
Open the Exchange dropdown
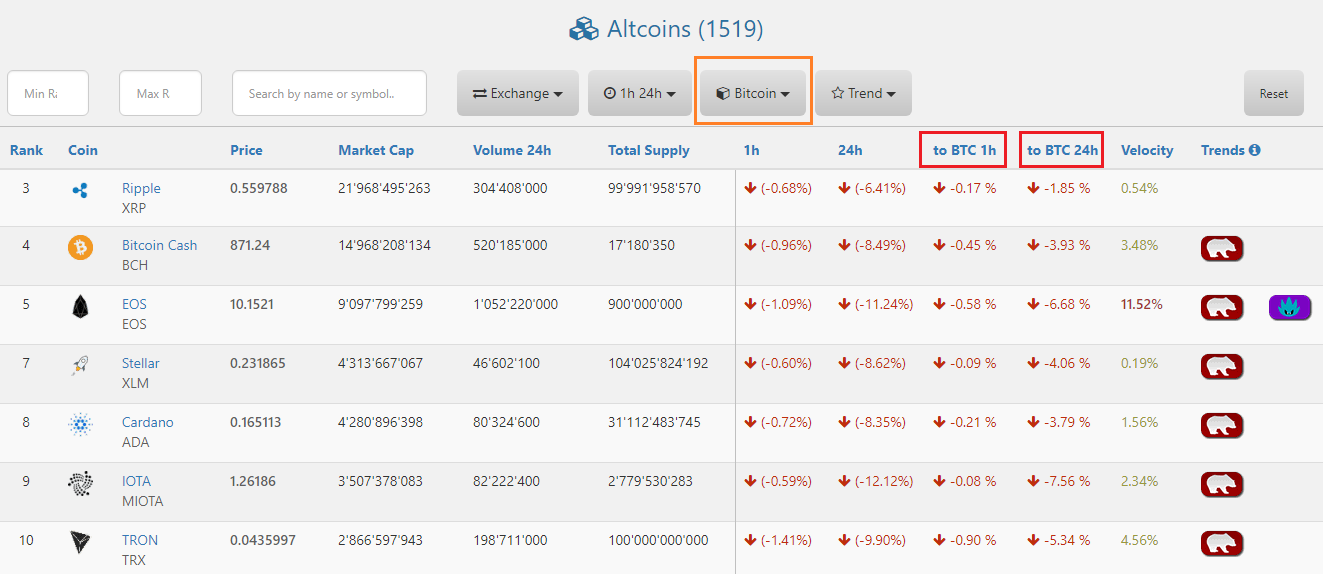[x=518, y=93]
